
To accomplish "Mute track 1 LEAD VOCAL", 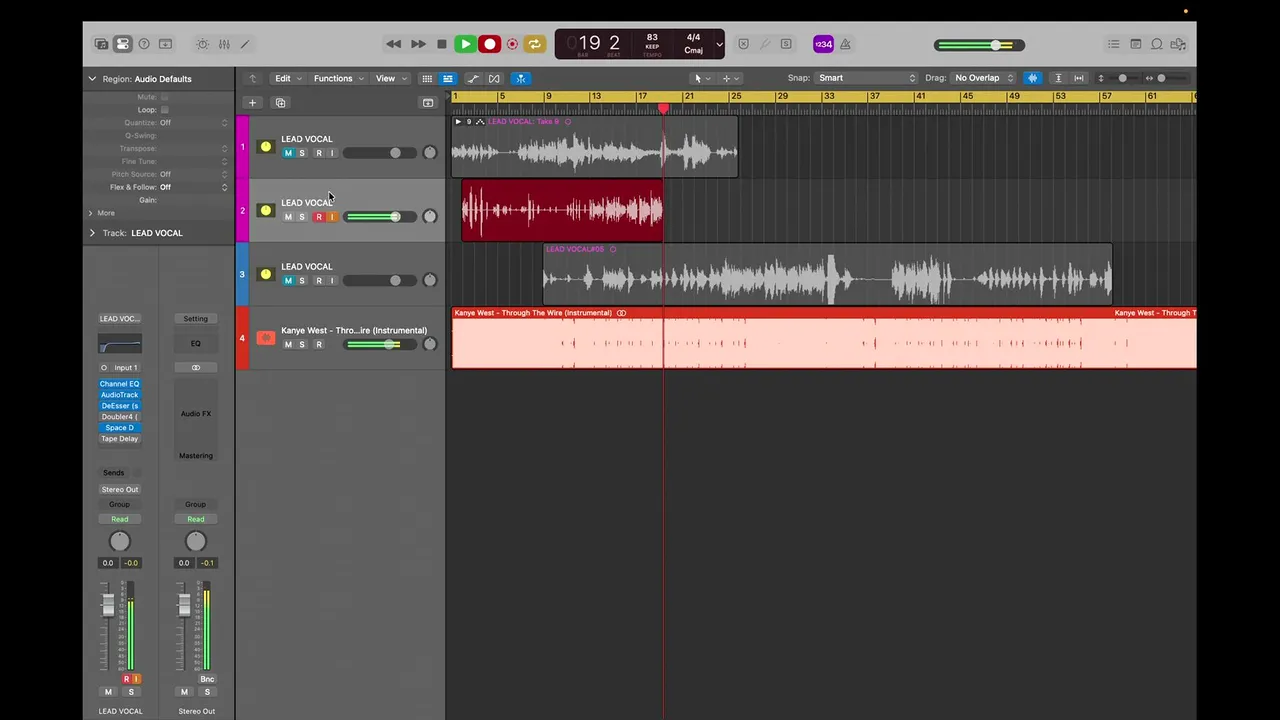I will pyautogui.click(x=288, y=153).
